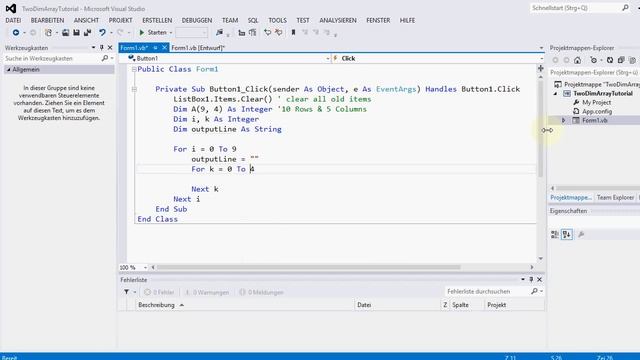Open the FENSTER menu
The image size is (640, 360).
point(378,20)
